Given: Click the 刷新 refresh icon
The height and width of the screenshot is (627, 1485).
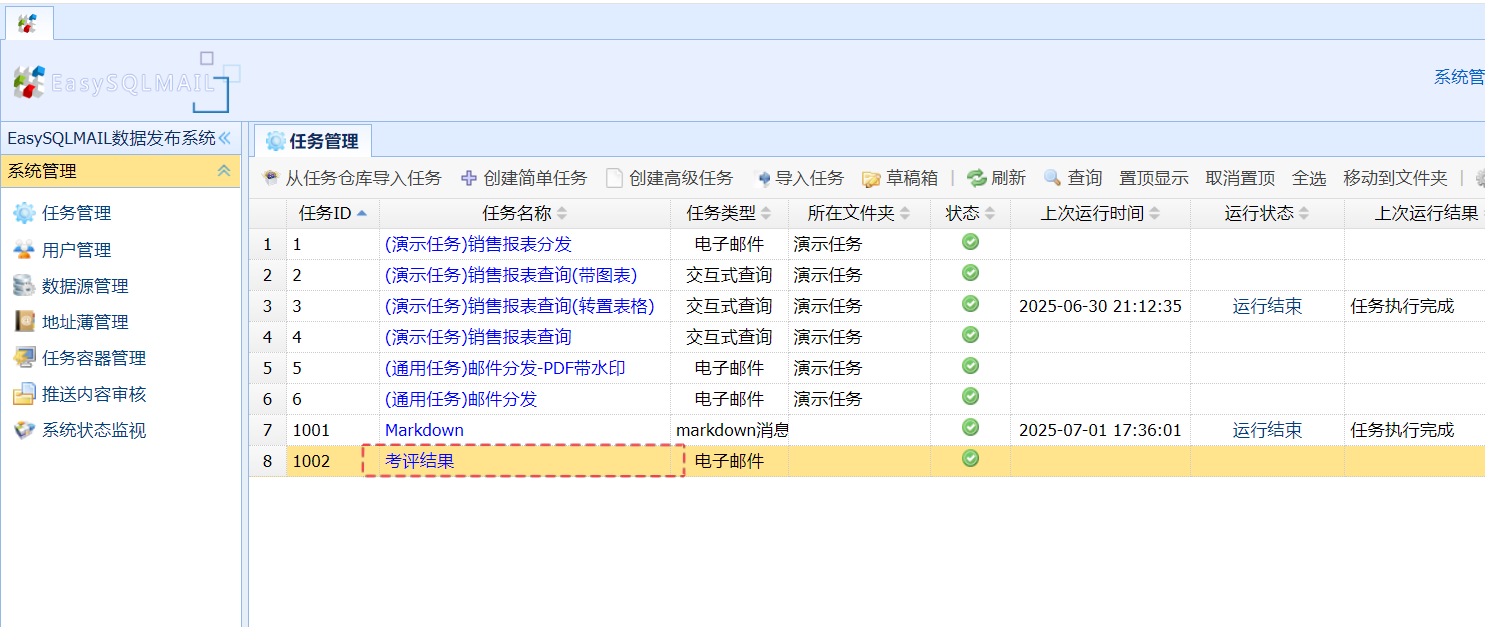Looking at the screenshot, I should [x=976, y=178].
